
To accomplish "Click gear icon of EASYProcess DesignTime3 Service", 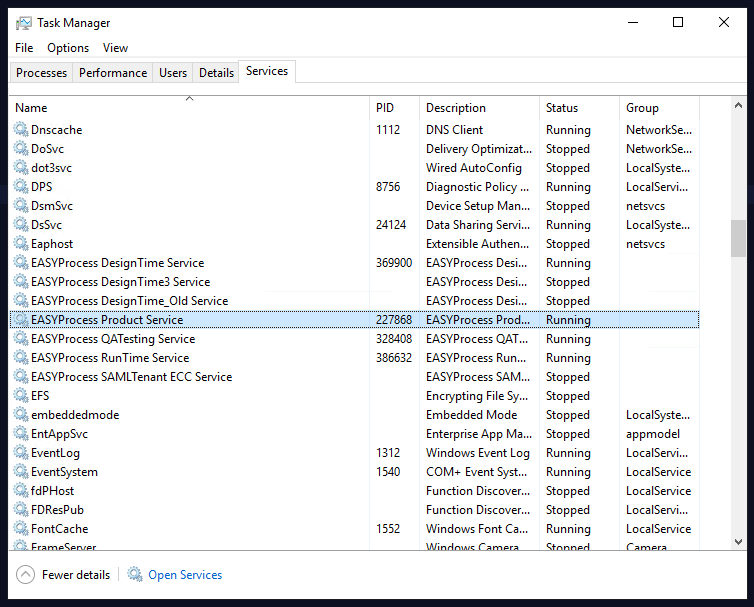I will pyautogui.click(x=21, y=281).
